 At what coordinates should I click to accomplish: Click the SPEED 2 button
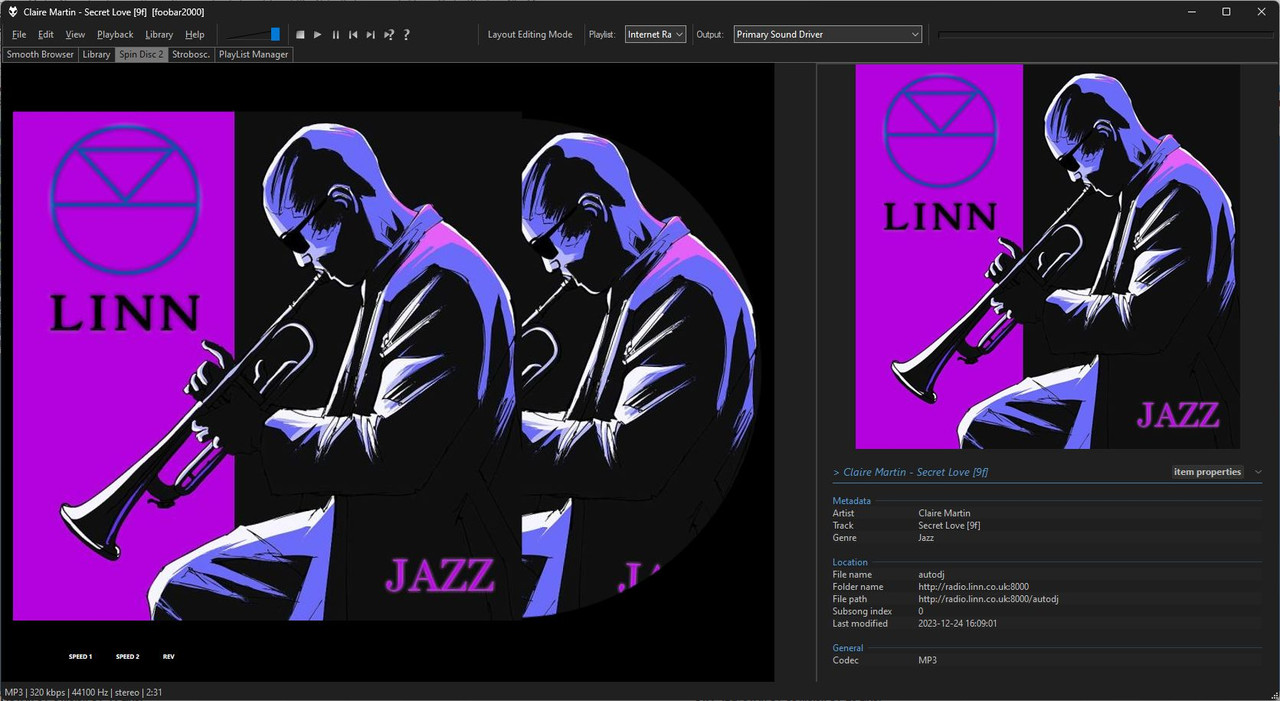tap(127, 657)
